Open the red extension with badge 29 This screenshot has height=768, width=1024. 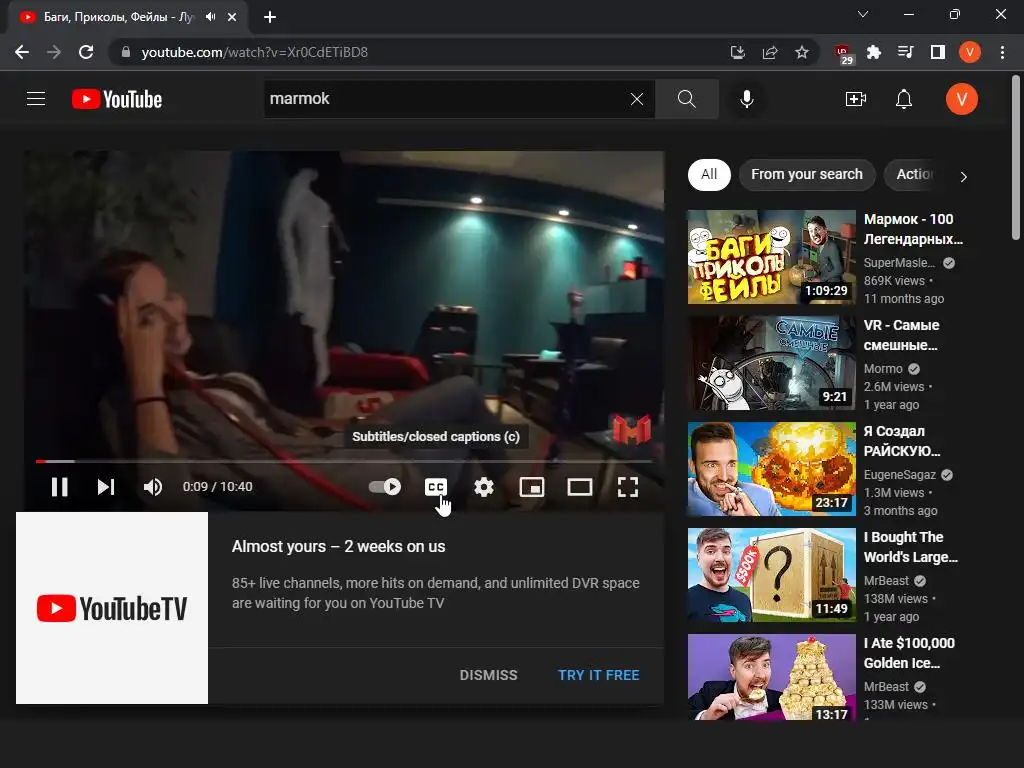tap(843, 54)
